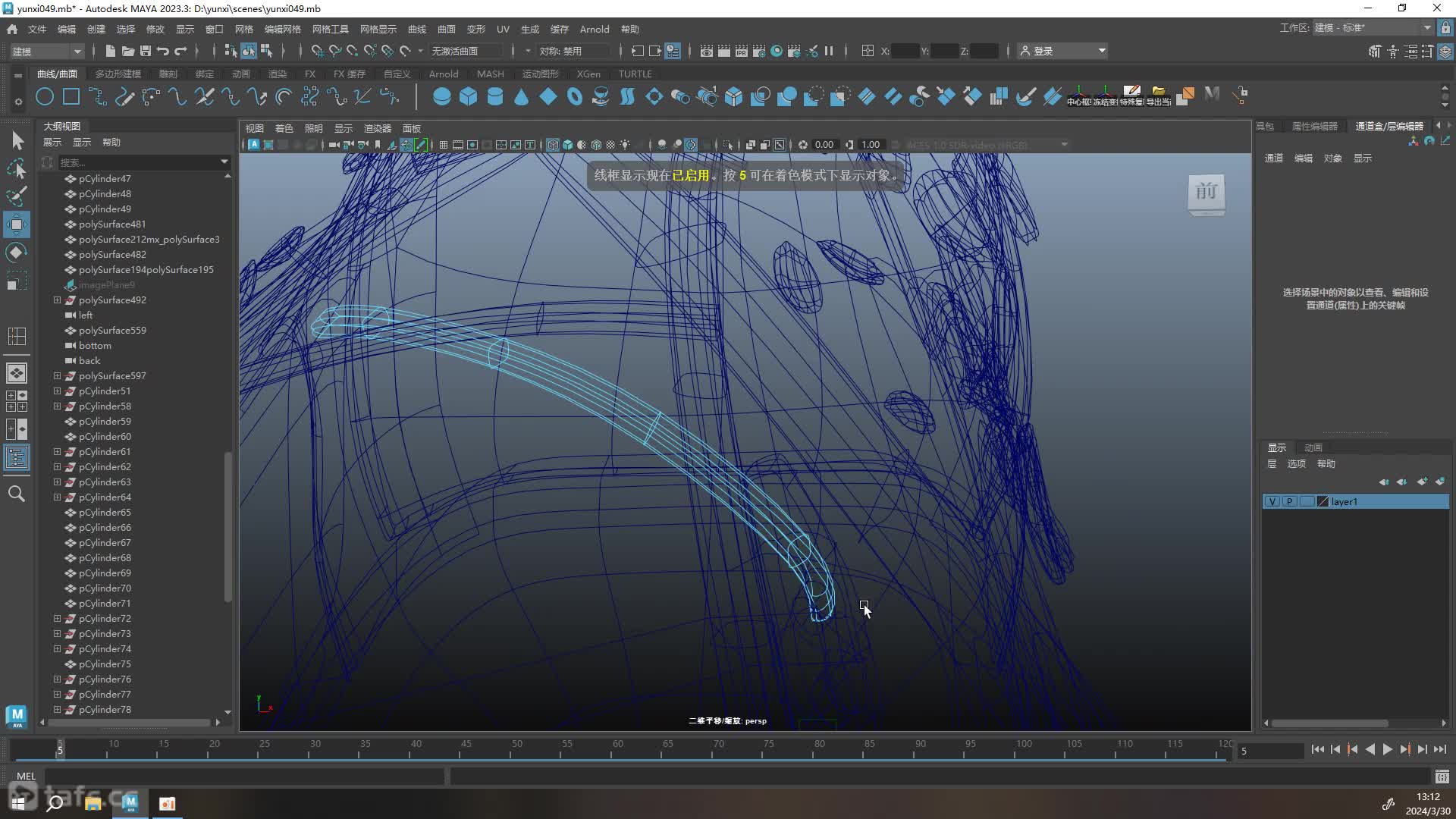This screenshot has height=819, width=1456.
Task: Toggle smooth shade all in viewport toolbar
Action: point(567,145)
